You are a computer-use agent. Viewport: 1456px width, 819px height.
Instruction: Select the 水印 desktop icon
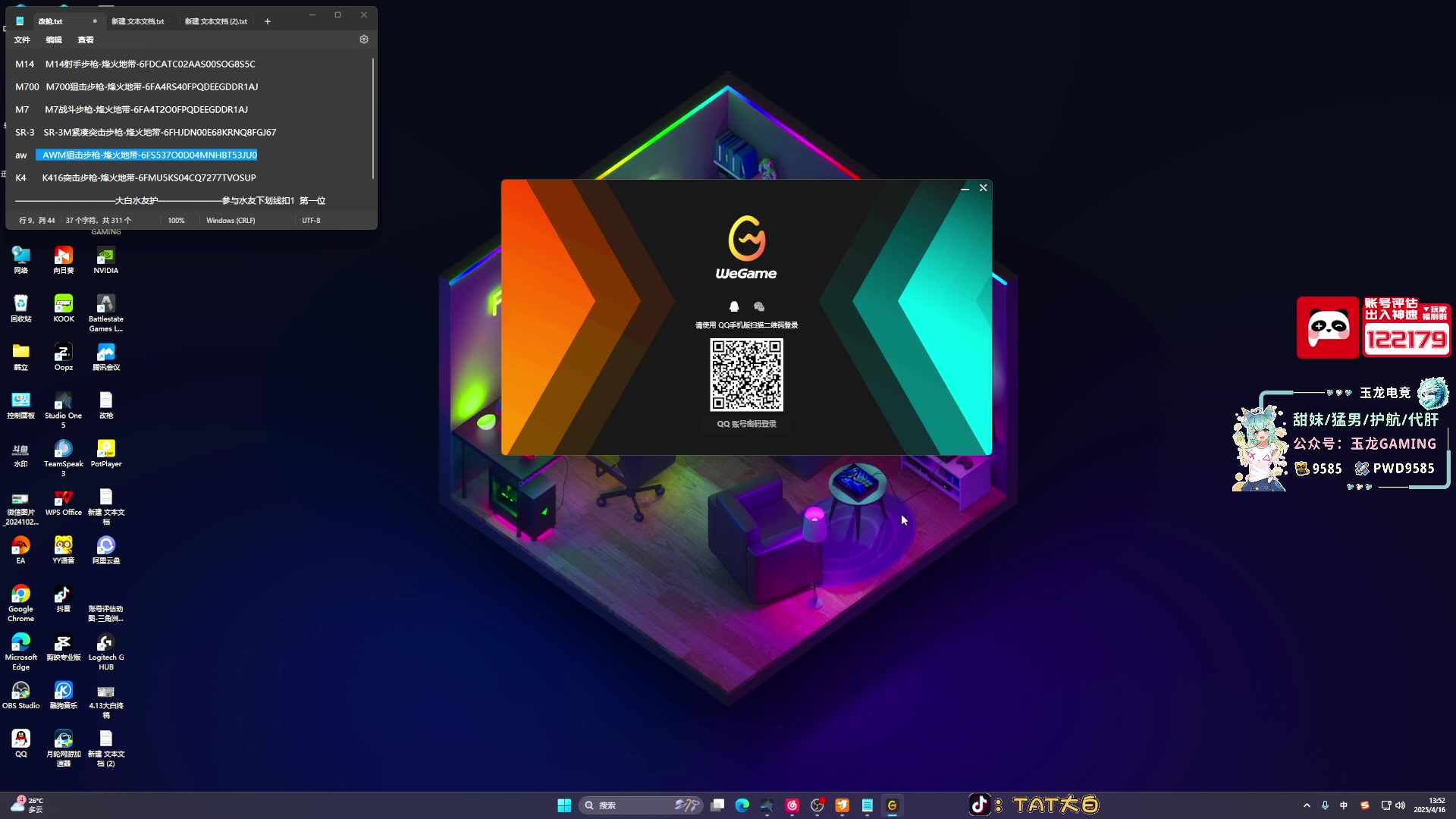21,454
